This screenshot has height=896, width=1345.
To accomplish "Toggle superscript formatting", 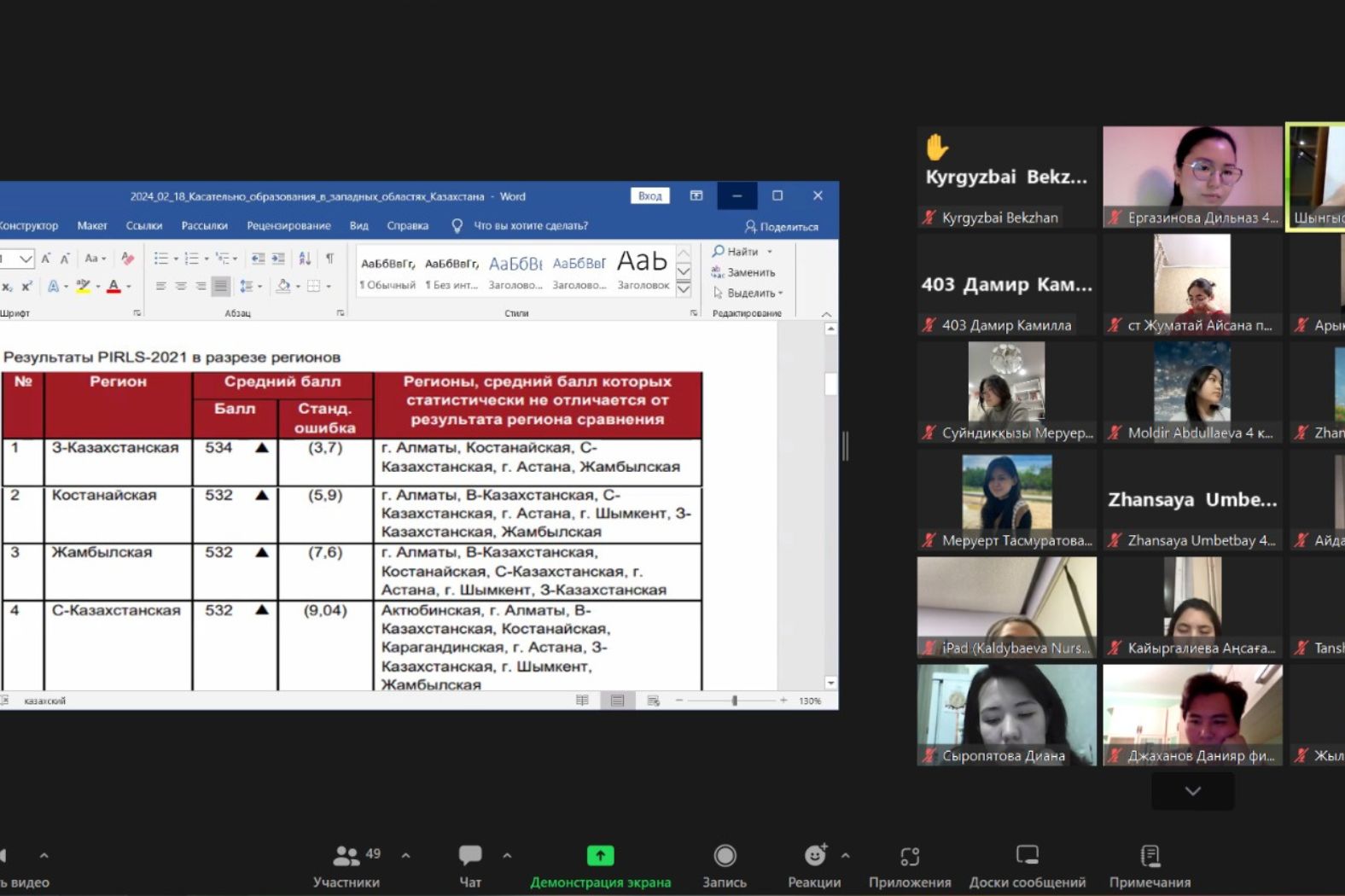I will pyautogui.click(x=27, y=286).
